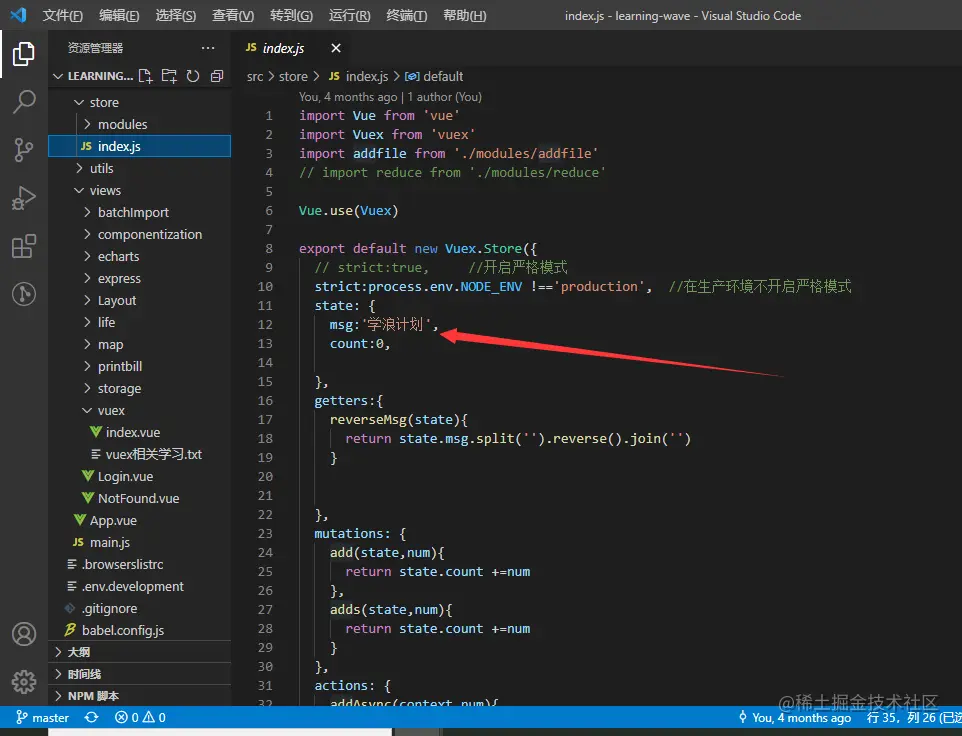Expand the printbill folder

[x=139, y=367]
